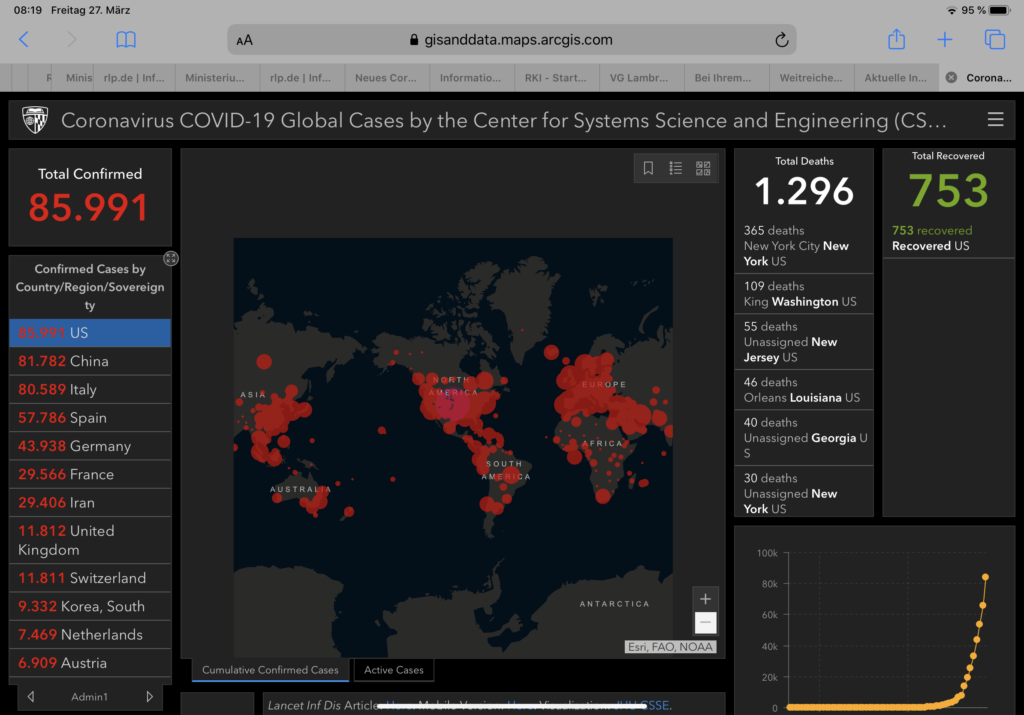Show the map legend list
This screenshot has width=1024, height=715.
(x=675, y=168)
